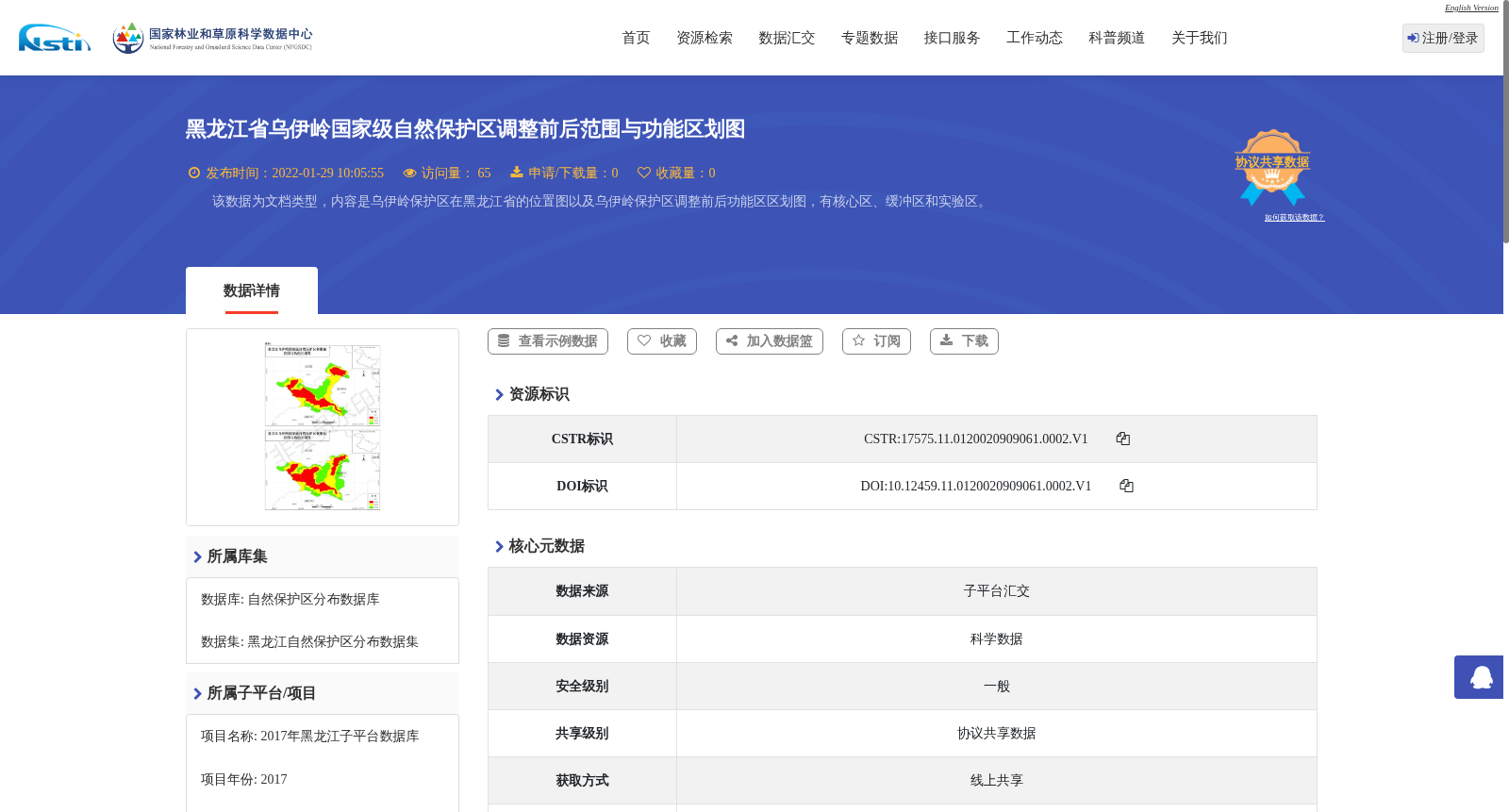The width and height of the screenshot is (1509, 812).
Task: Click the eye icon by 访问量
Action: [409, 173]
